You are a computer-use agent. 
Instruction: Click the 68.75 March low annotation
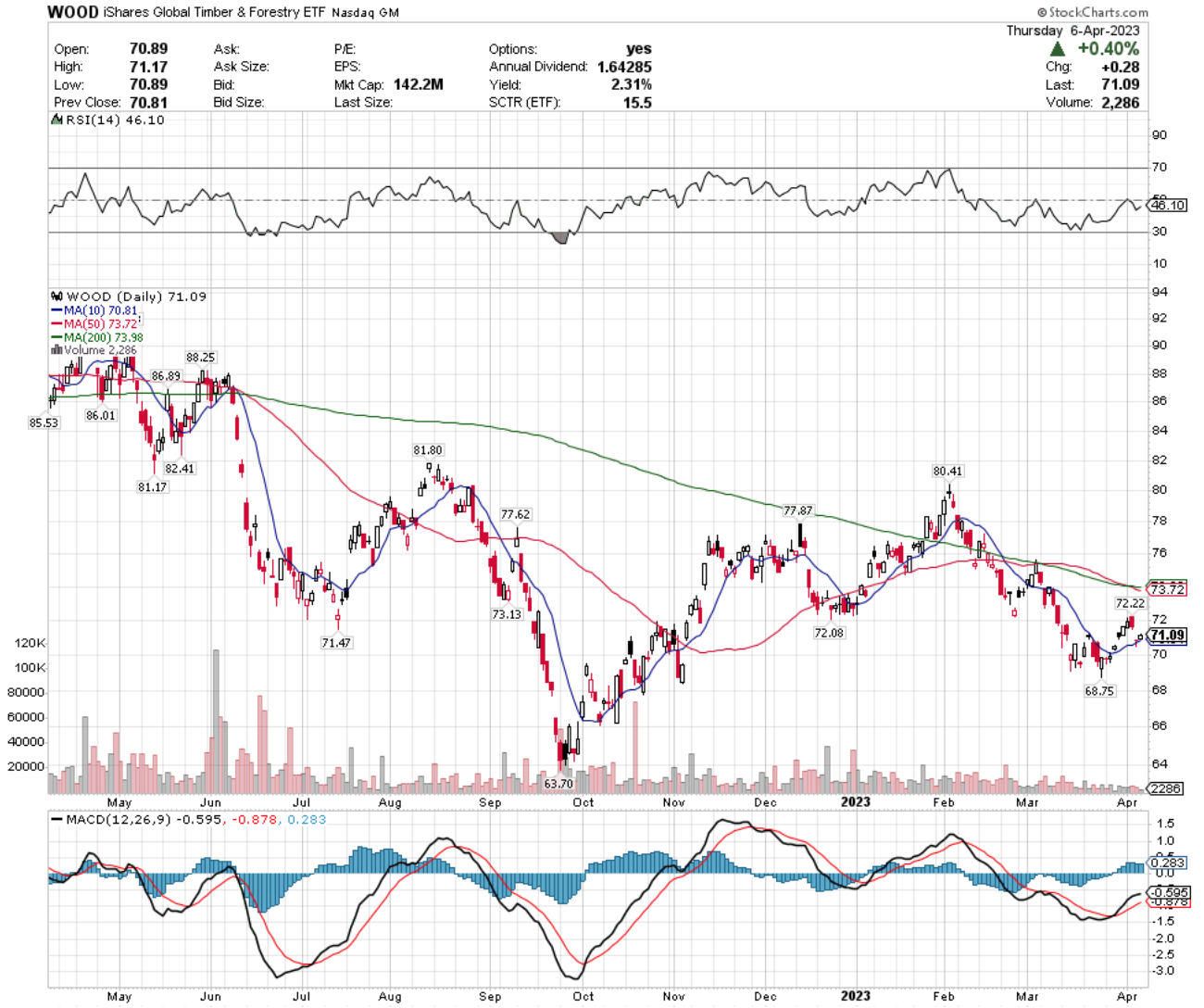coord(1099,691)
